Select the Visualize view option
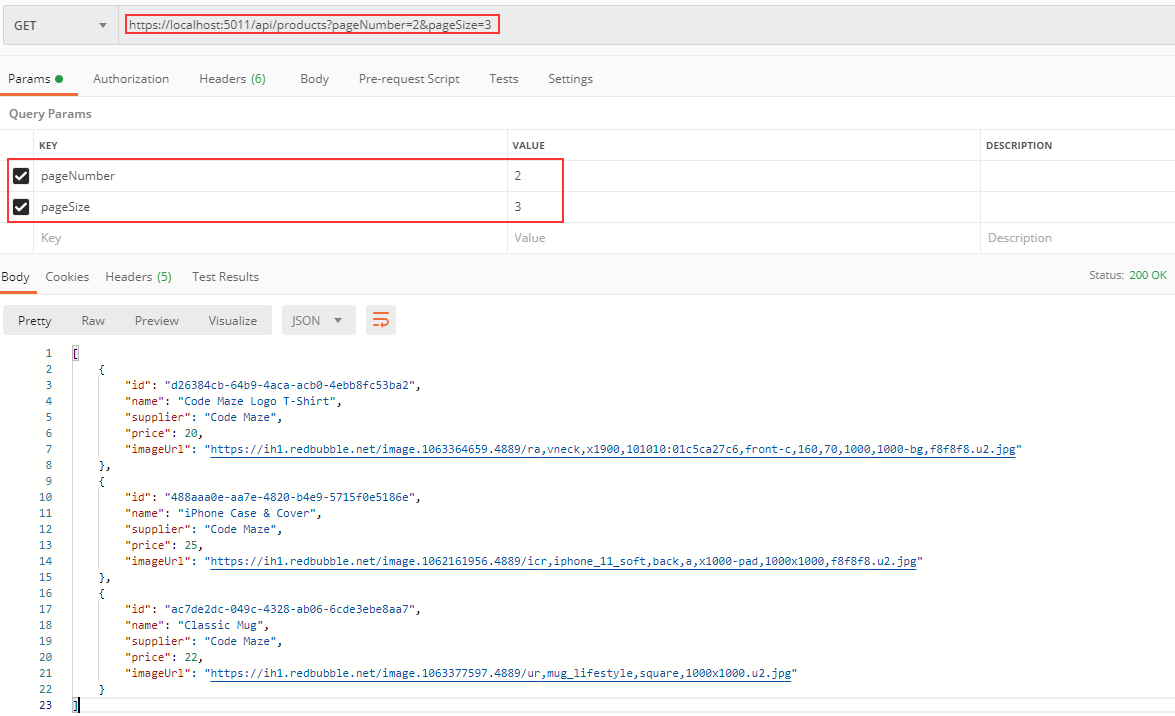1175x716 pixels. pos(232,320)
